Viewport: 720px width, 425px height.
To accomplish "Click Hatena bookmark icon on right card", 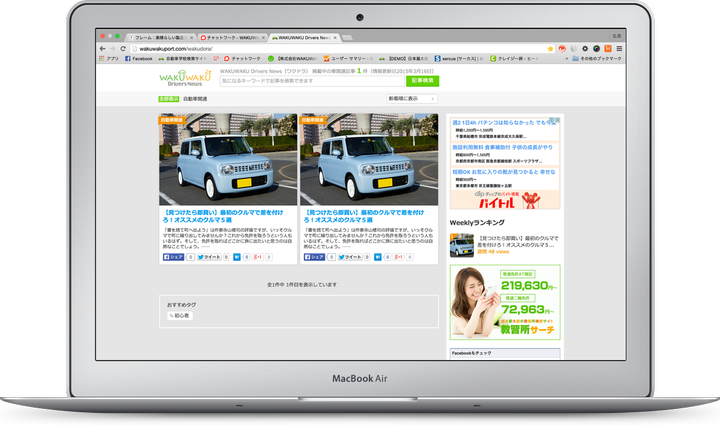I will click(377, 257).
